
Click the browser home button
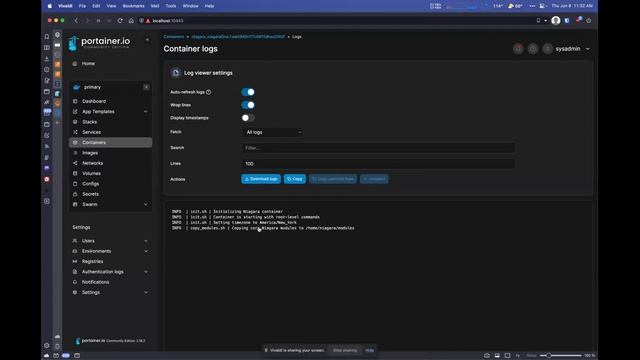click(131, 20)
